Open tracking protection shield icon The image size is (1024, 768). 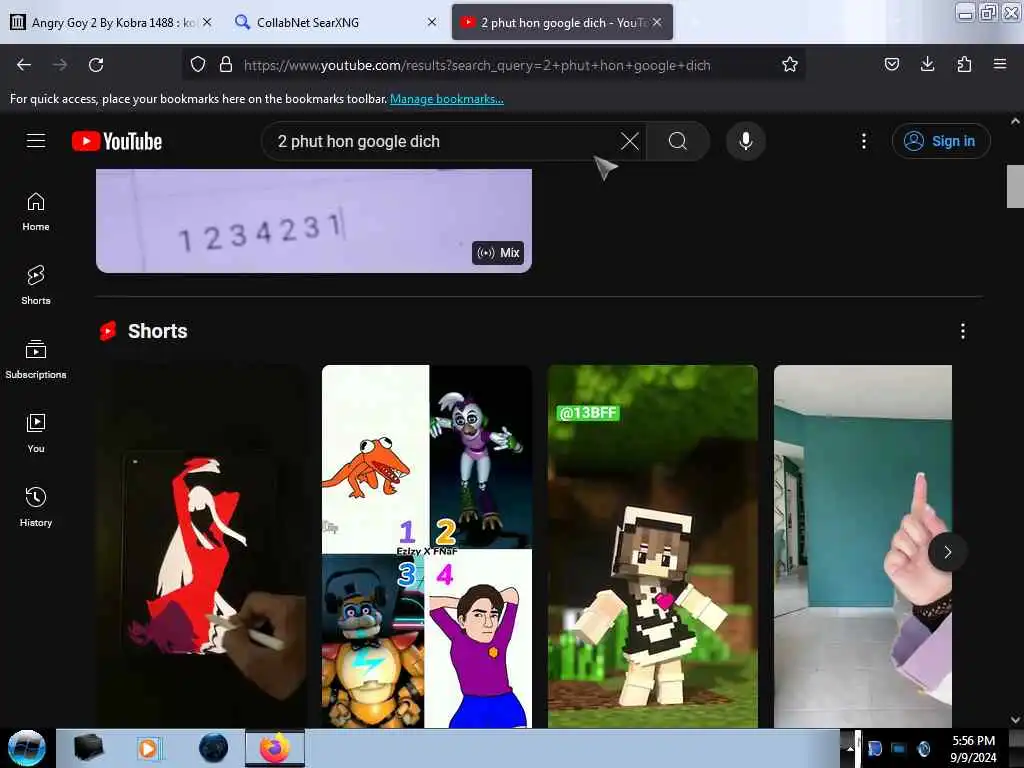(x=198, y=65)
